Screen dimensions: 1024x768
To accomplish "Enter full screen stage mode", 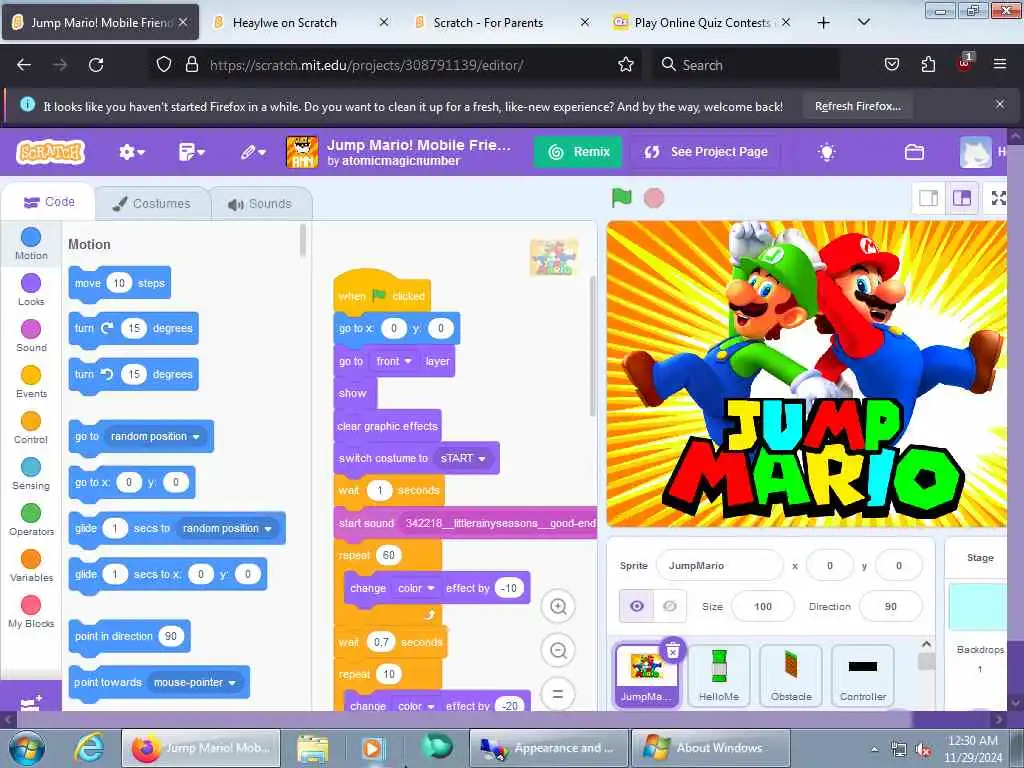I will pos(999,198).
